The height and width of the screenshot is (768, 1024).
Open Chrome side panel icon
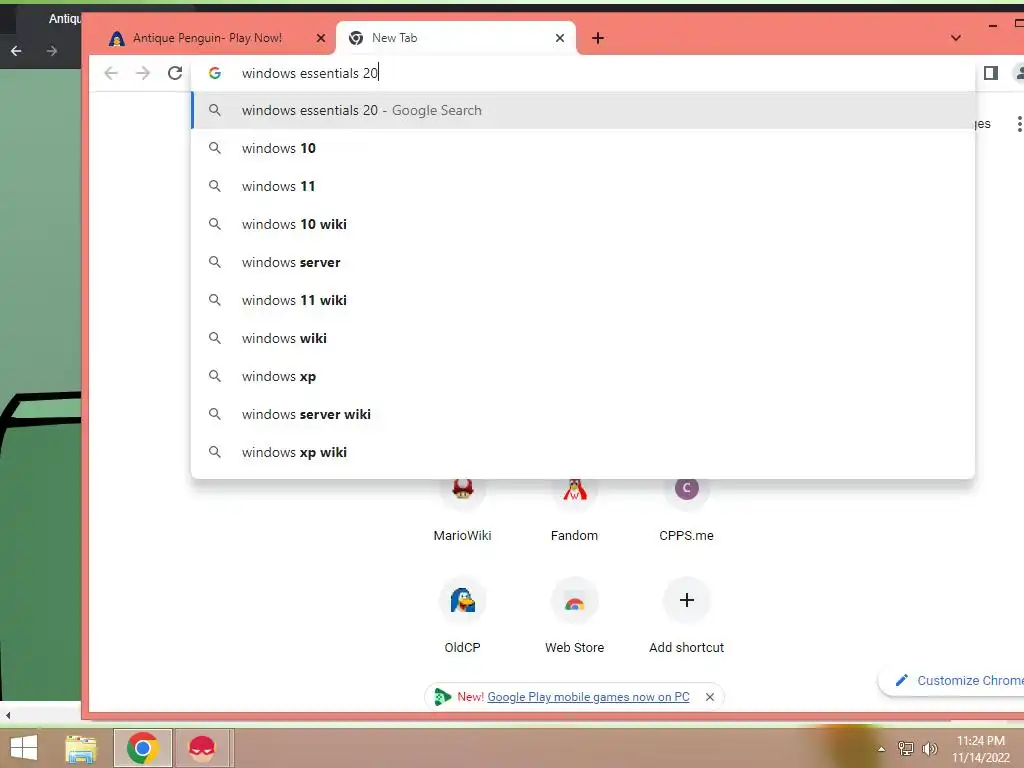(x=991, y=73)
